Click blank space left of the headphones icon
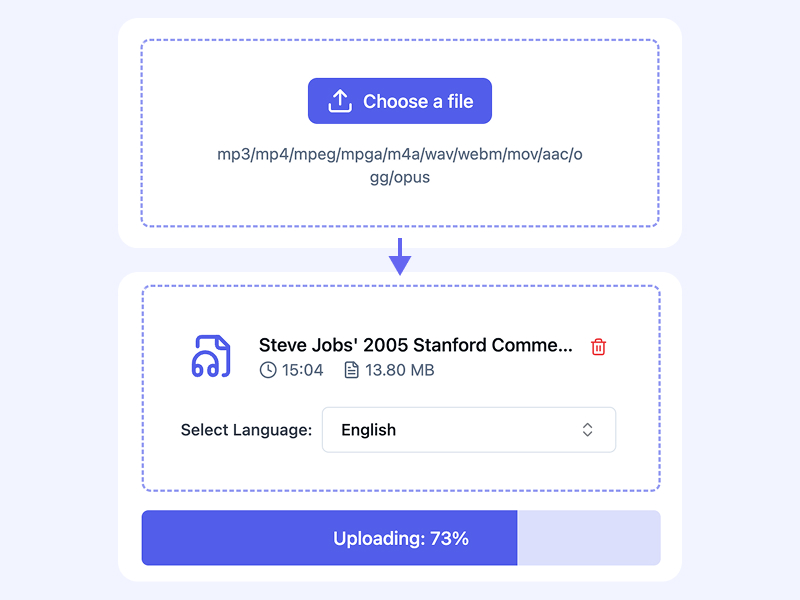This screenshot has width=800, height=600. pos(165,356)
